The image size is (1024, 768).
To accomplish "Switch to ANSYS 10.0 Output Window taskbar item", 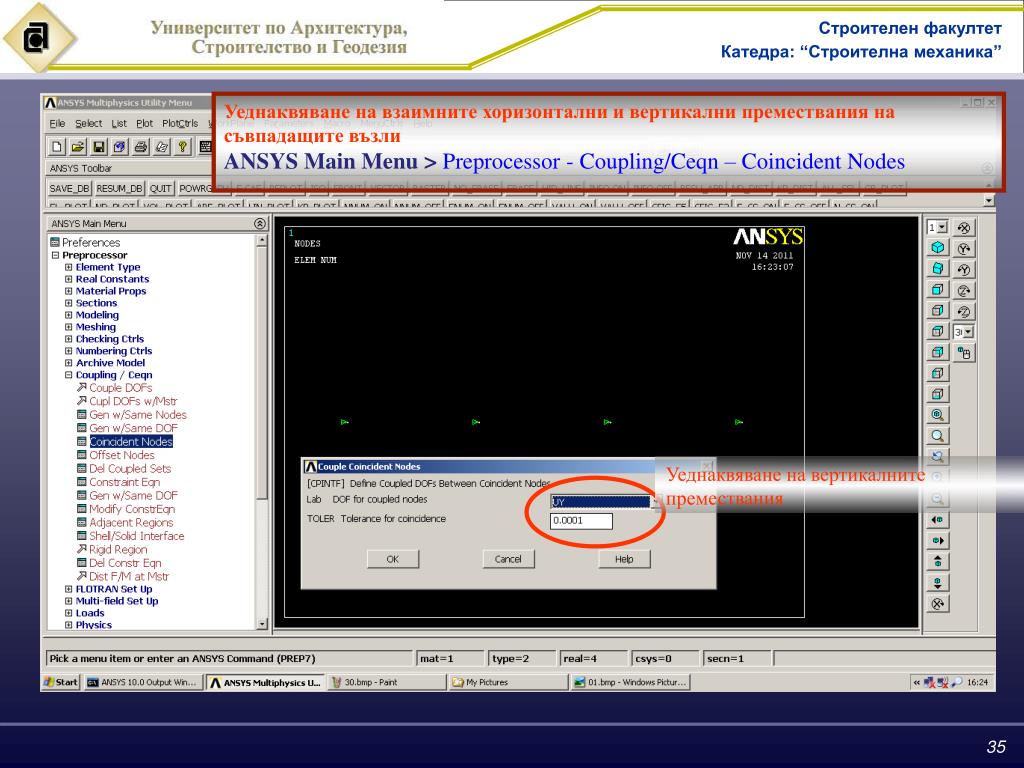I will pyautogui.click(x=143, y=682).
